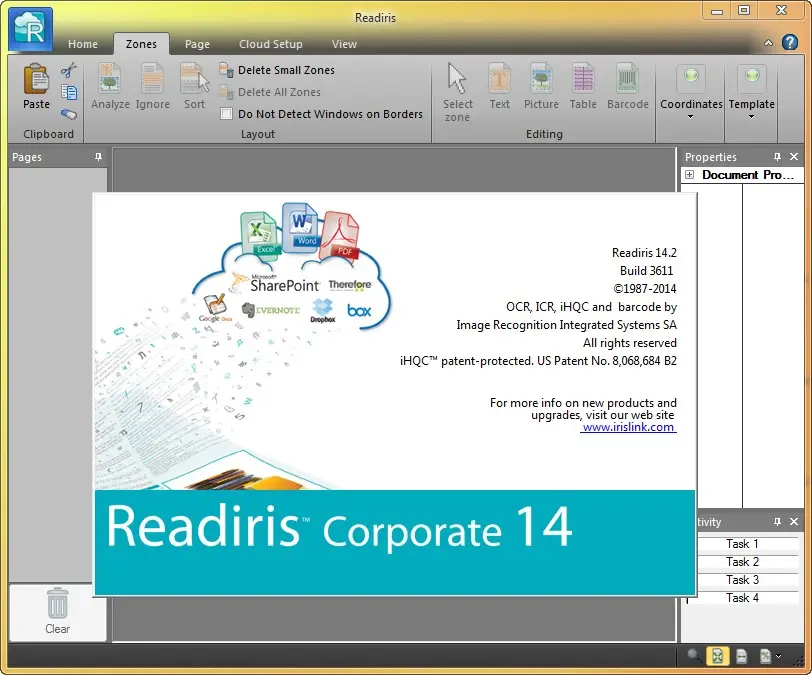
Task: Click the Cut scissors icon
Action: click(x=68, y=70)
